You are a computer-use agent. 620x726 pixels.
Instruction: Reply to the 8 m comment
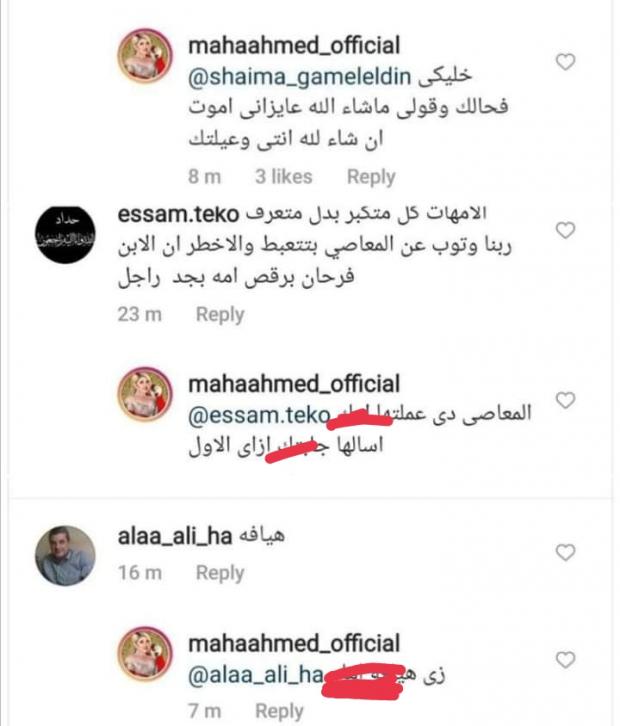371,177
